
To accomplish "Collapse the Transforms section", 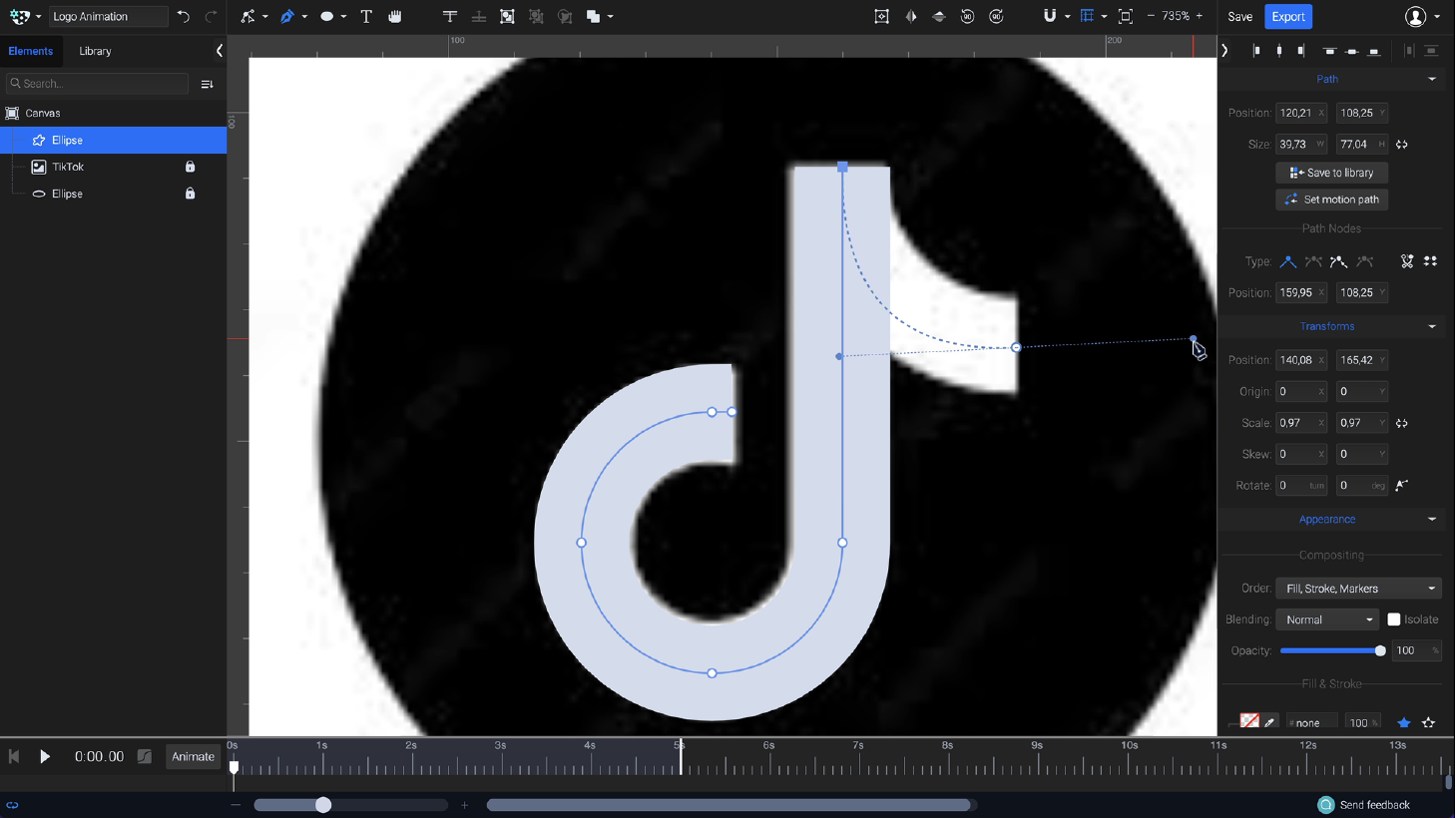I will click(1432, 326).
